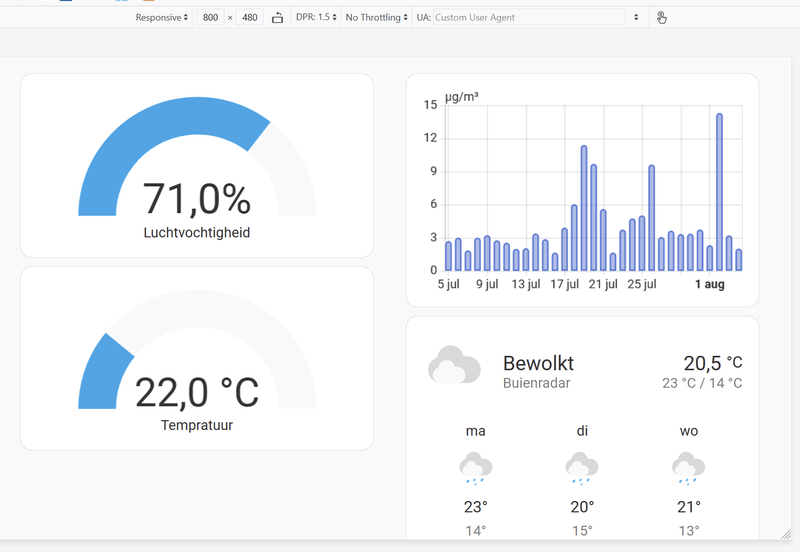The image size is (800, 552).
Task: Expand the user agent preset arrows
Action: point(636,17)
